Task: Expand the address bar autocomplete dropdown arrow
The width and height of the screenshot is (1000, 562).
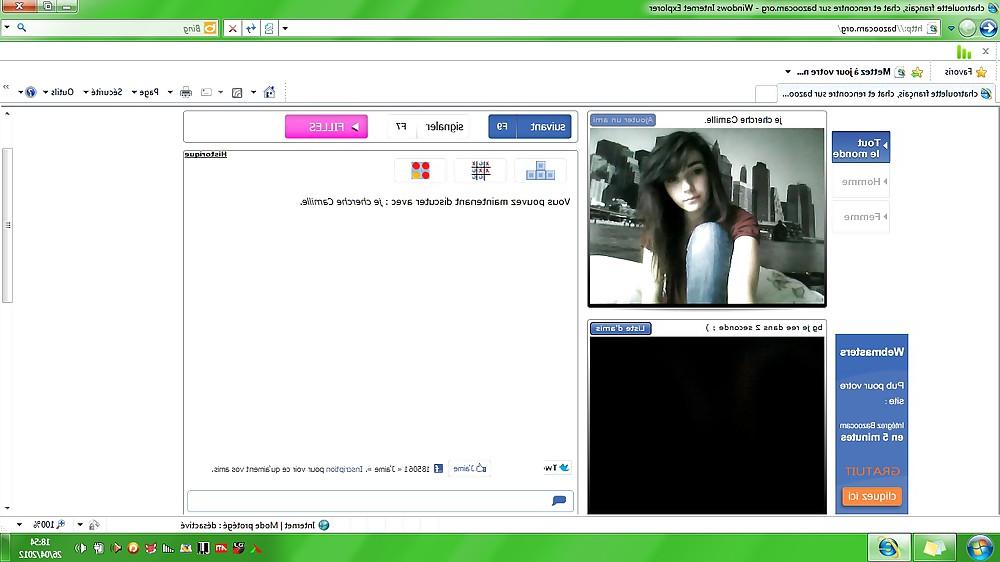Action: tap(285, 28)
